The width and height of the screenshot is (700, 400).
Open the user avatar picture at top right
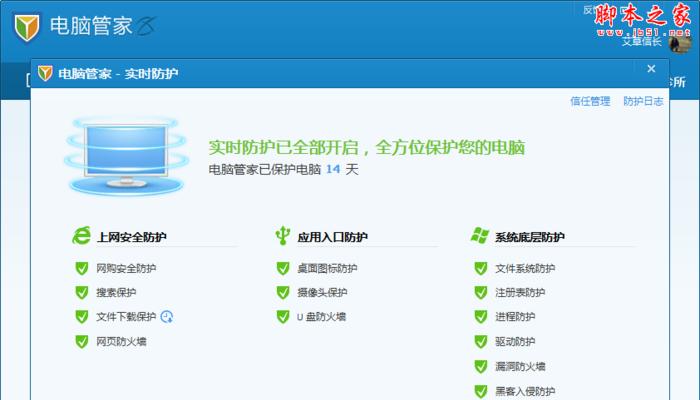pyautogui.click(x=679, y=44)
